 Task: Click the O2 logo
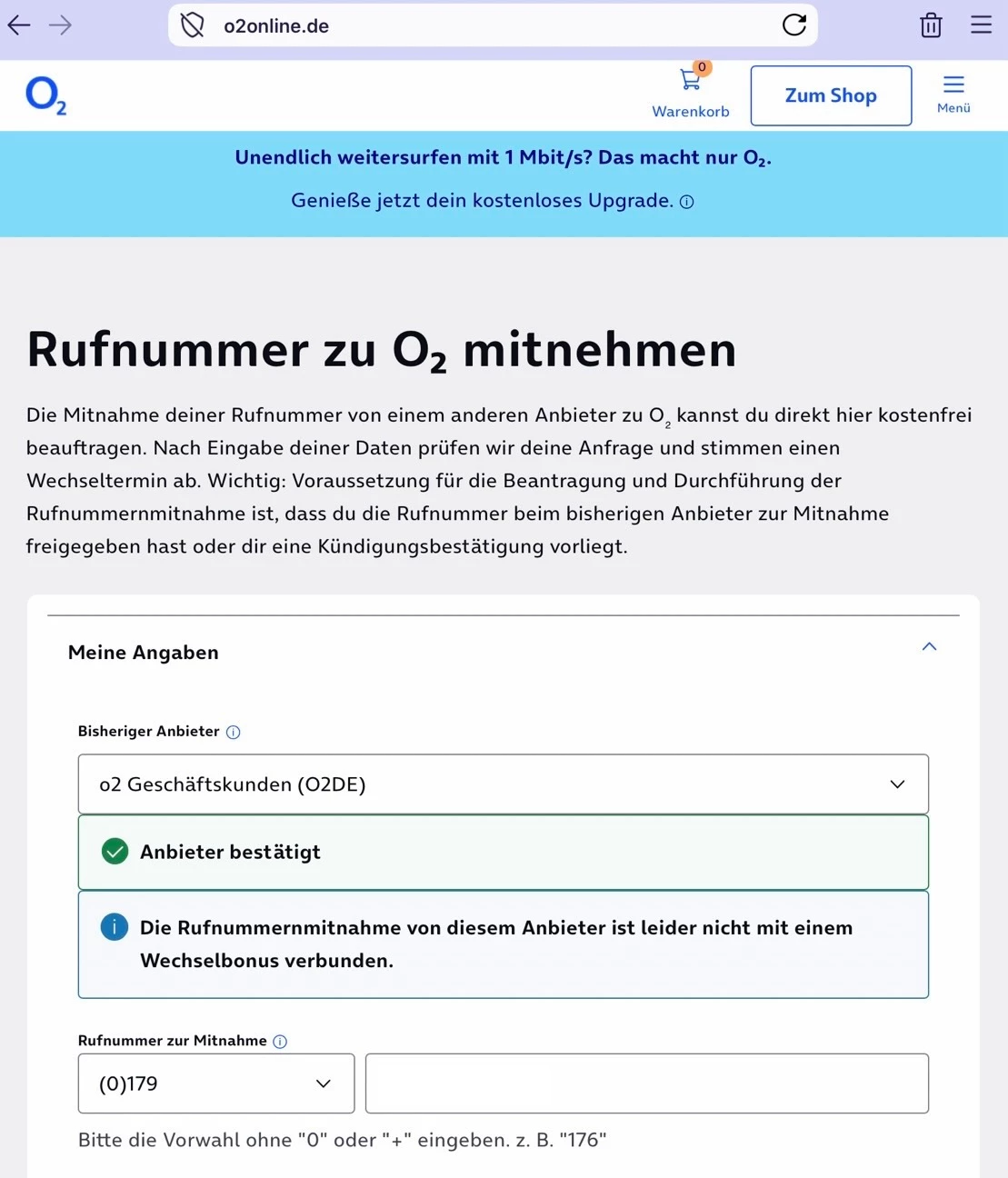45,95
